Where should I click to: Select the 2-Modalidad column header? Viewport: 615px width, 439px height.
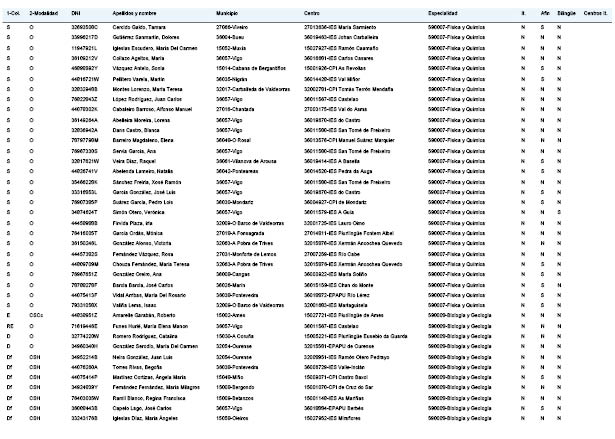[44, 13]
